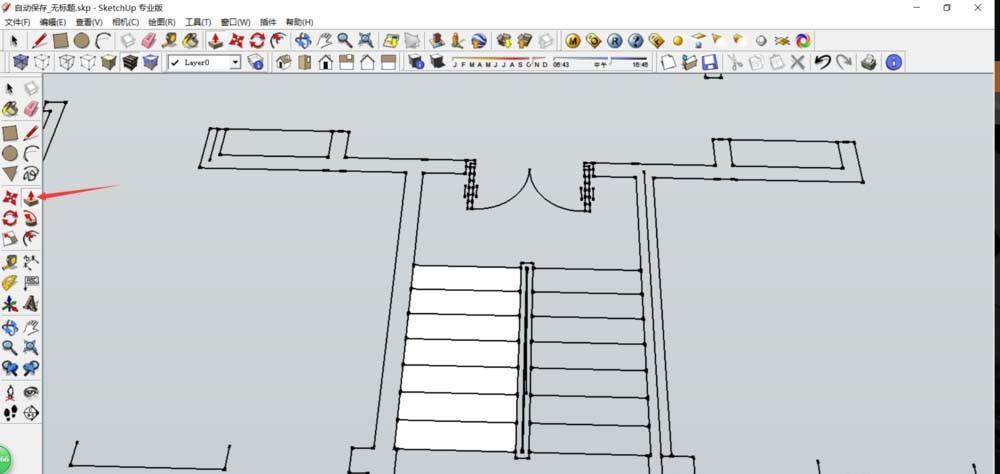
Task: Click the Save floppy disk icon
Action: point(710,62)
